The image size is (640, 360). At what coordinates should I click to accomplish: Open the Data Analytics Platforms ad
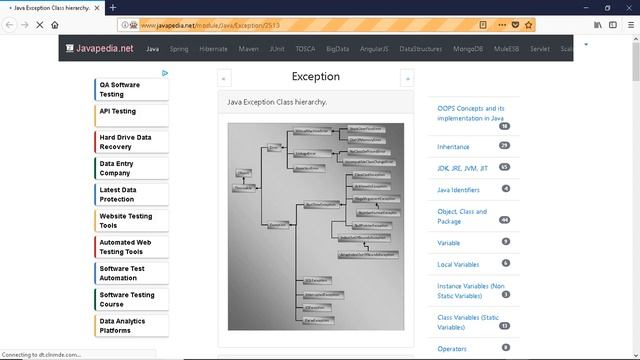[x=131, y=326]
